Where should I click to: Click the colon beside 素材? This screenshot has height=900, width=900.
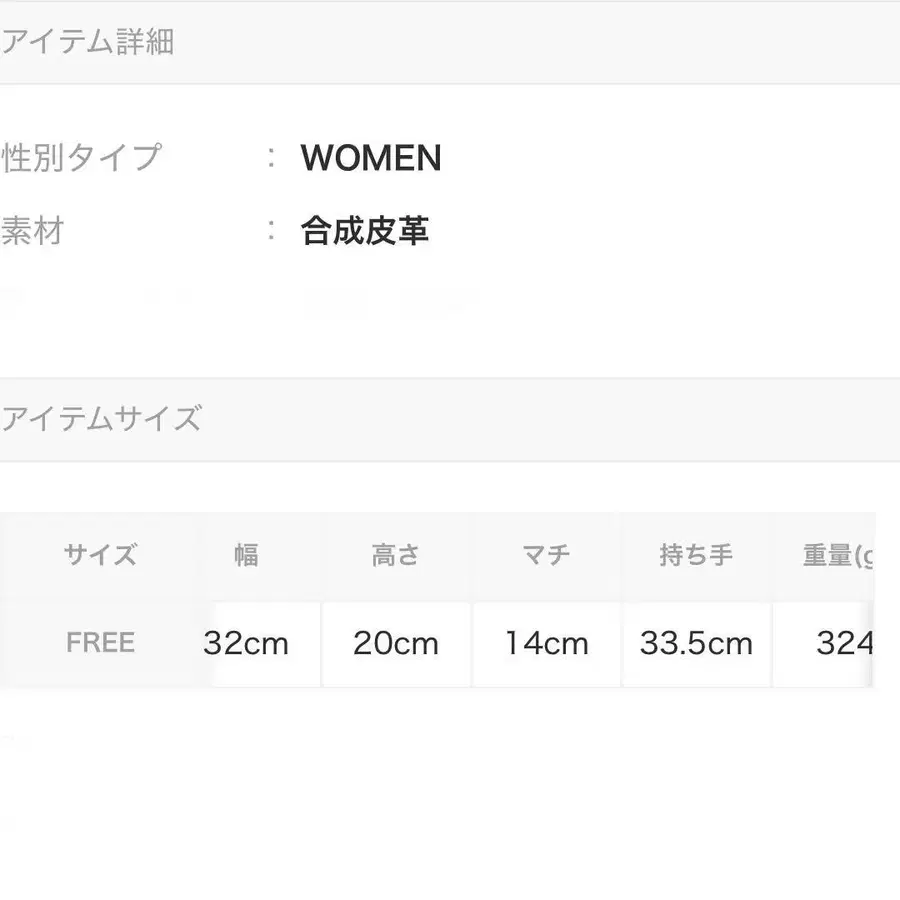(x=272, y=232)
